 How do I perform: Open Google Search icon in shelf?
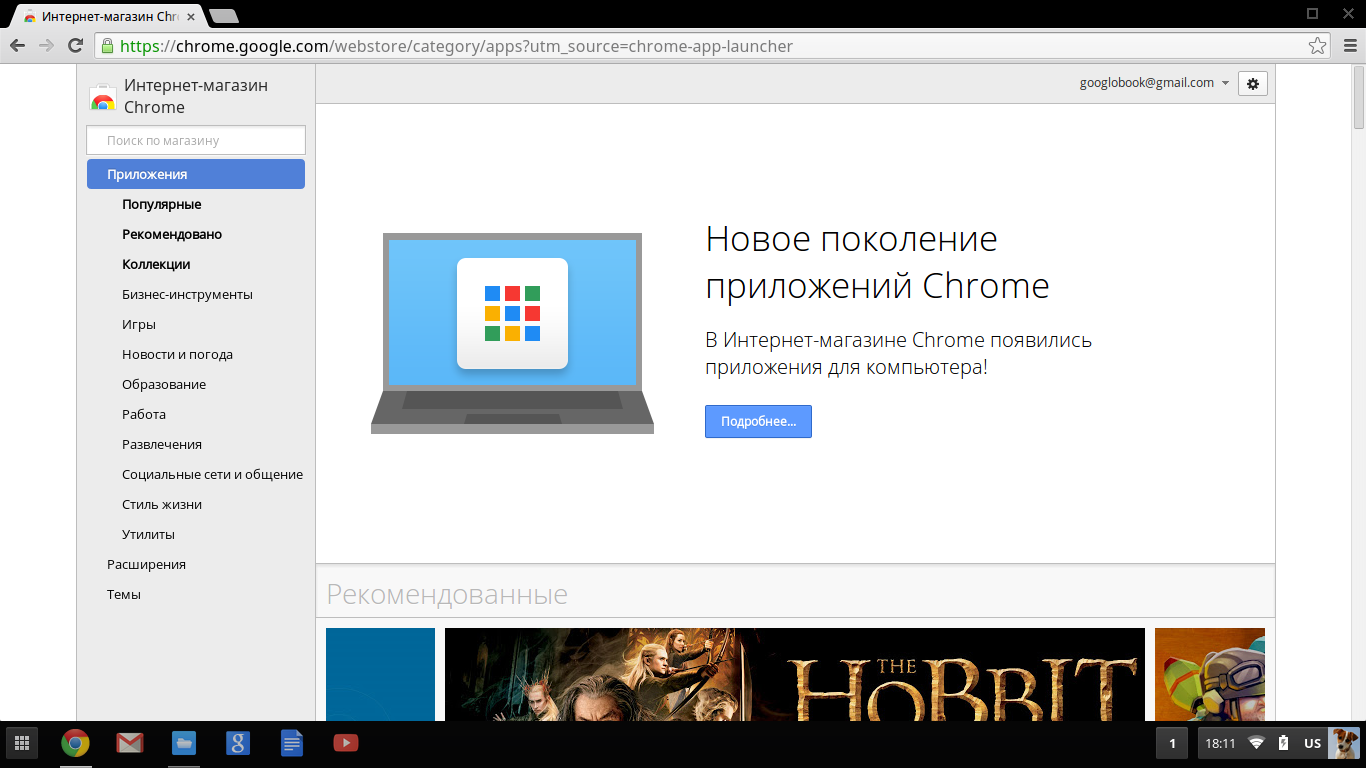(x=237, y=743)
